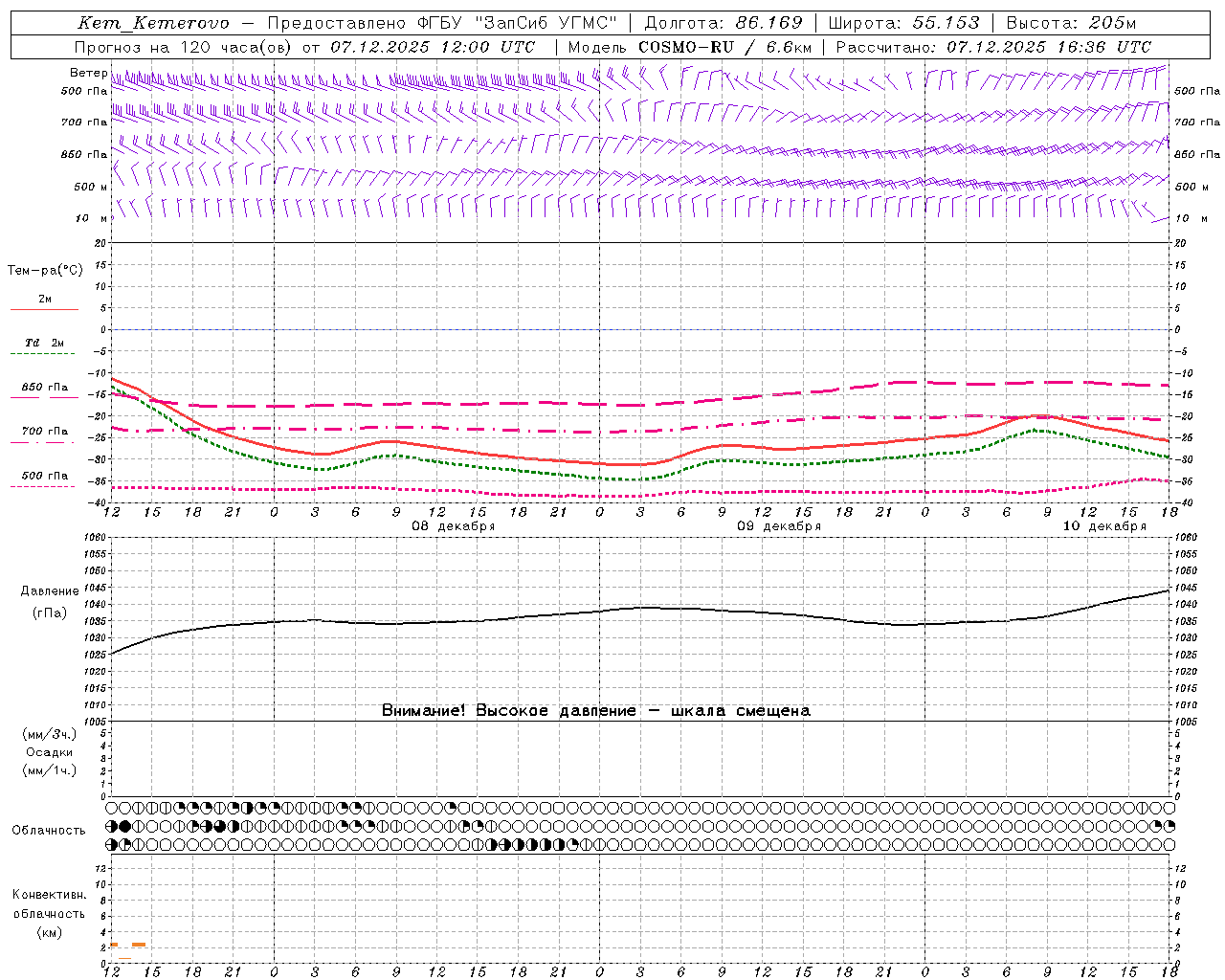
Task: Click the Конвективн. convective cloud label
Action: (x=49, y=895)
